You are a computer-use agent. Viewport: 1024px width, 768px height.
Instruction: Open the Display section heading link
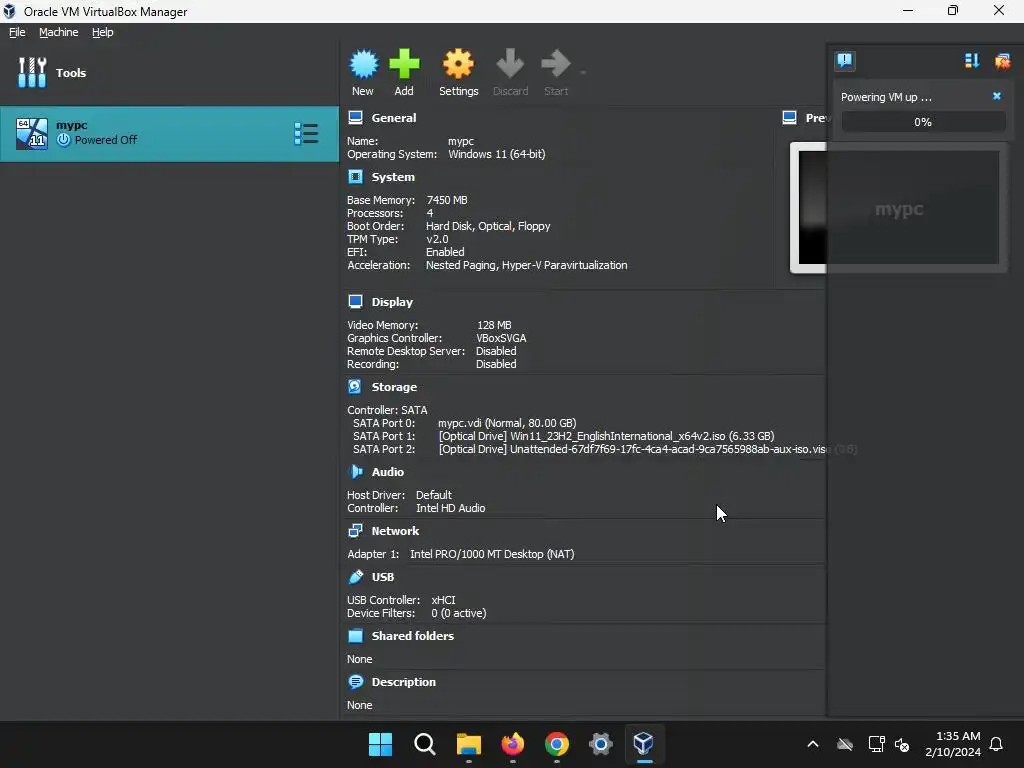[x=392, y=302]
